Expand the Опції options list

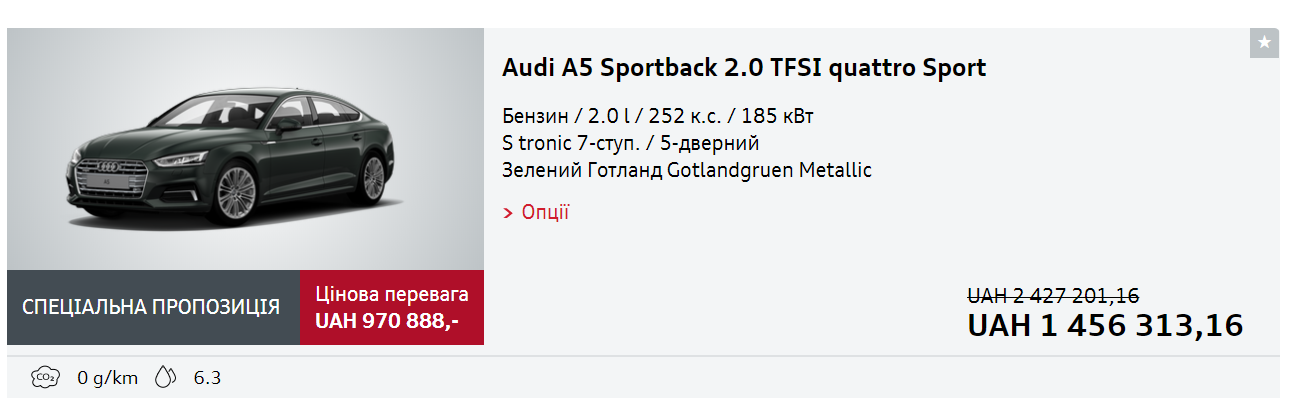click(x=545, y=212)
